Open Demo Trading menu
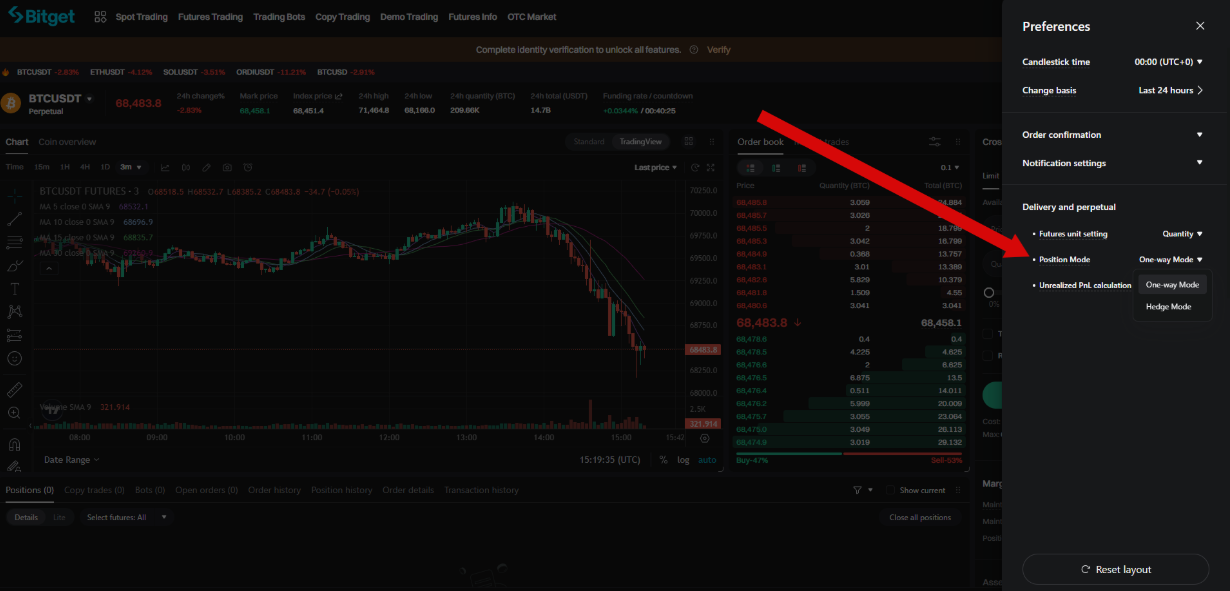 coord(409,17)
